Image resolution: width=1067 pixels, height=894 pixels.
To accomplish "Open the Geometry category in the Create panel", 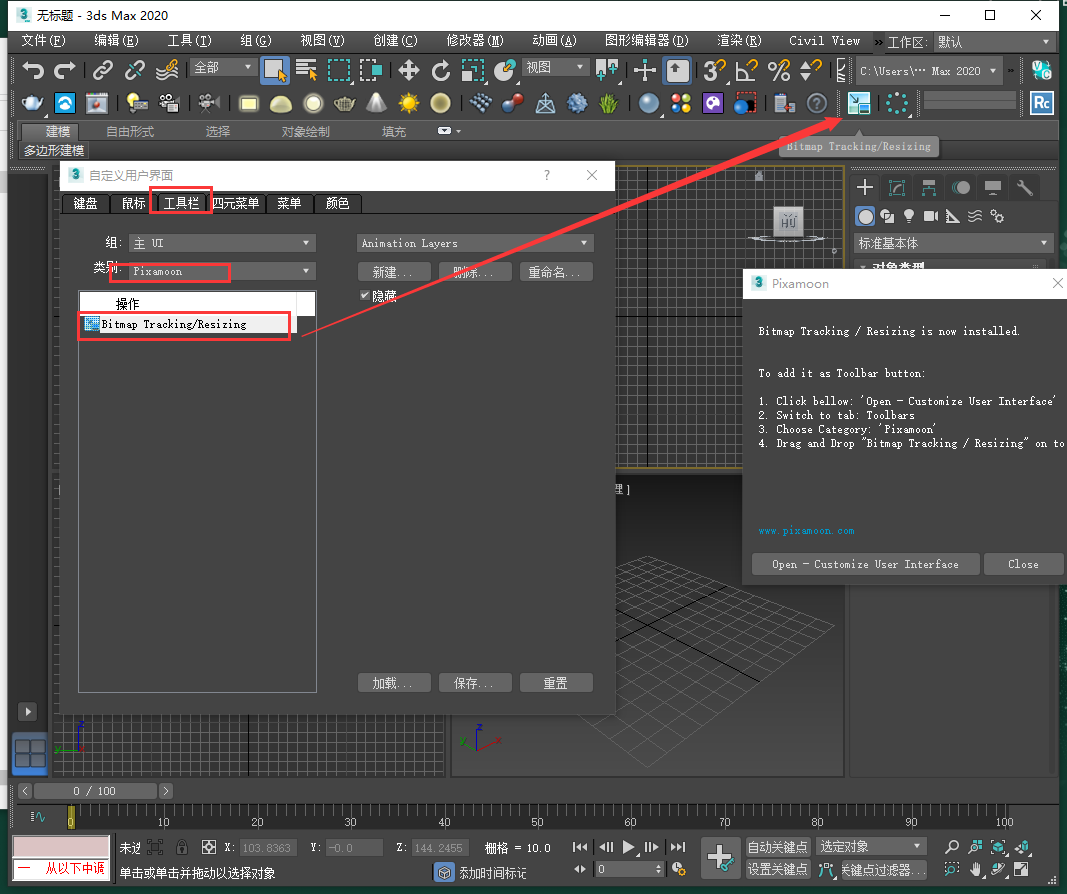I will click(x=864, y=216).
